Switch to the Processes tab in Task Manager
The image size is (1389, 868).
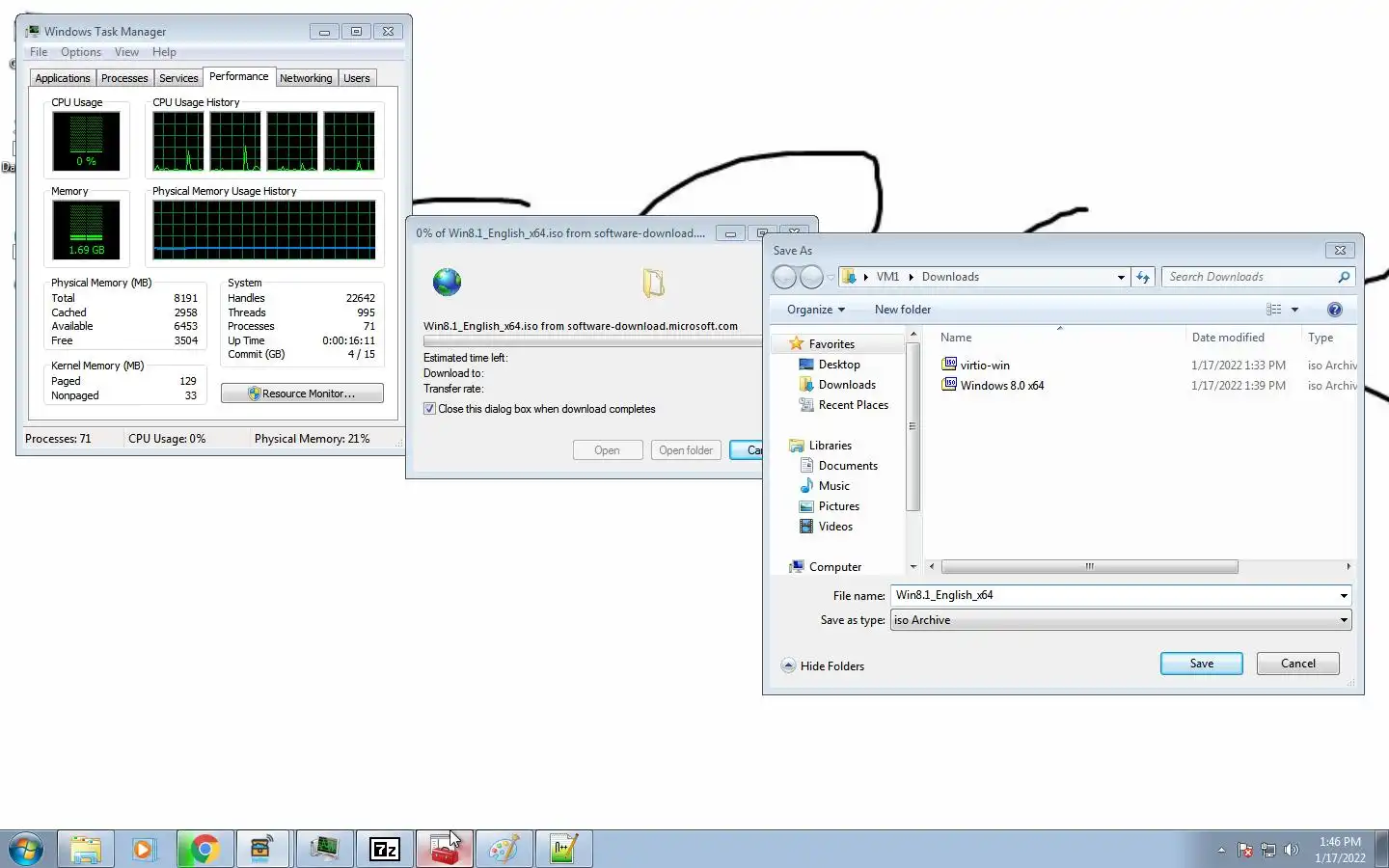(x=124, y=78)
